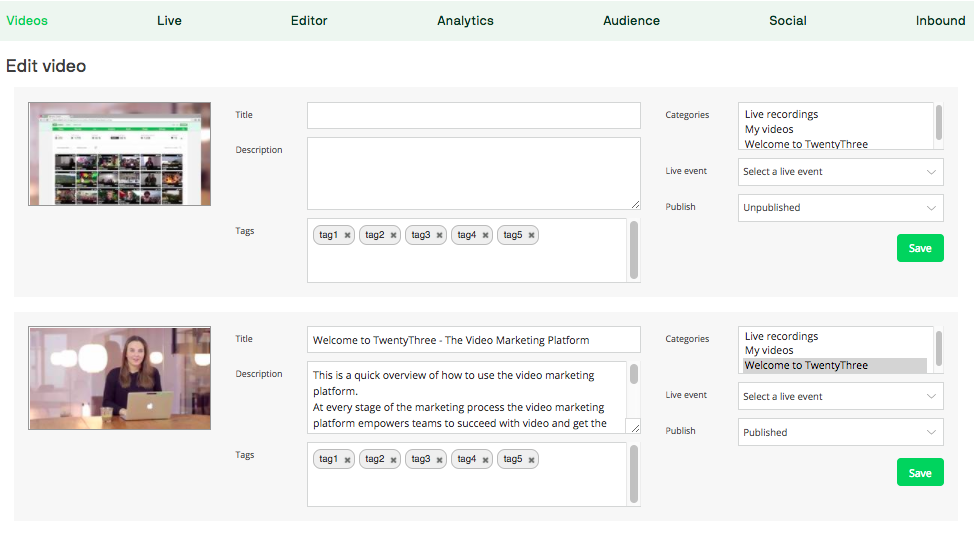Open the Social tab
This screenshot has height=533, width=974.
click(x=788, y=20)
